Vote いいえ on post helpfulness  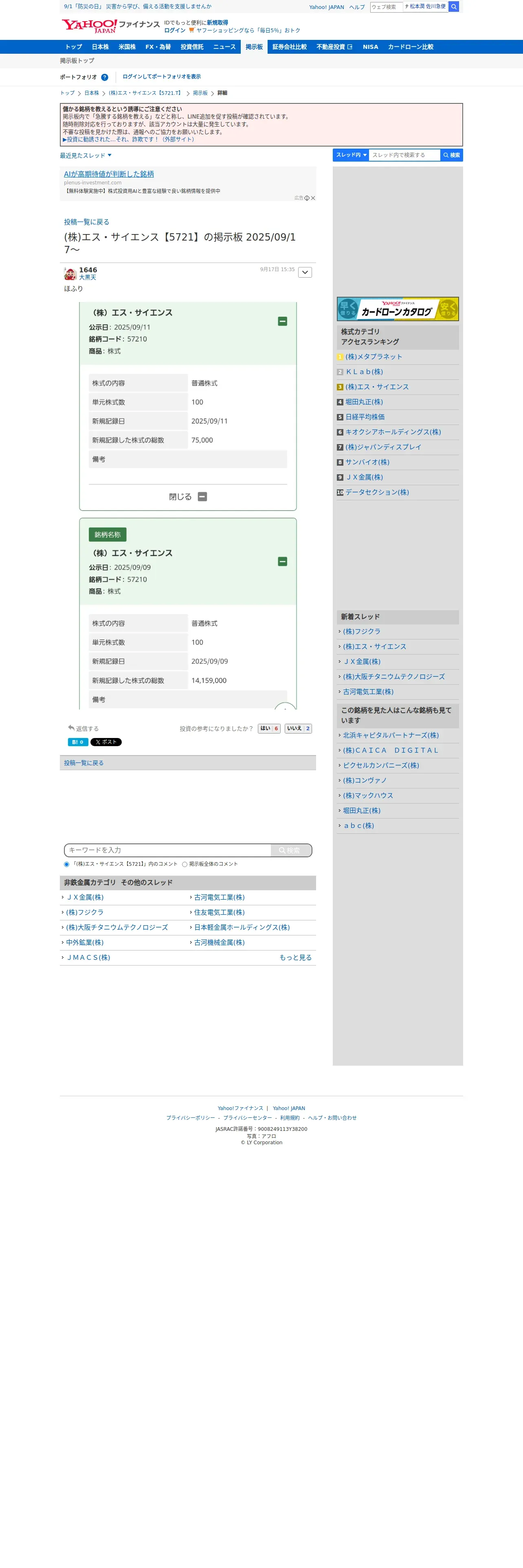(298, 729)
